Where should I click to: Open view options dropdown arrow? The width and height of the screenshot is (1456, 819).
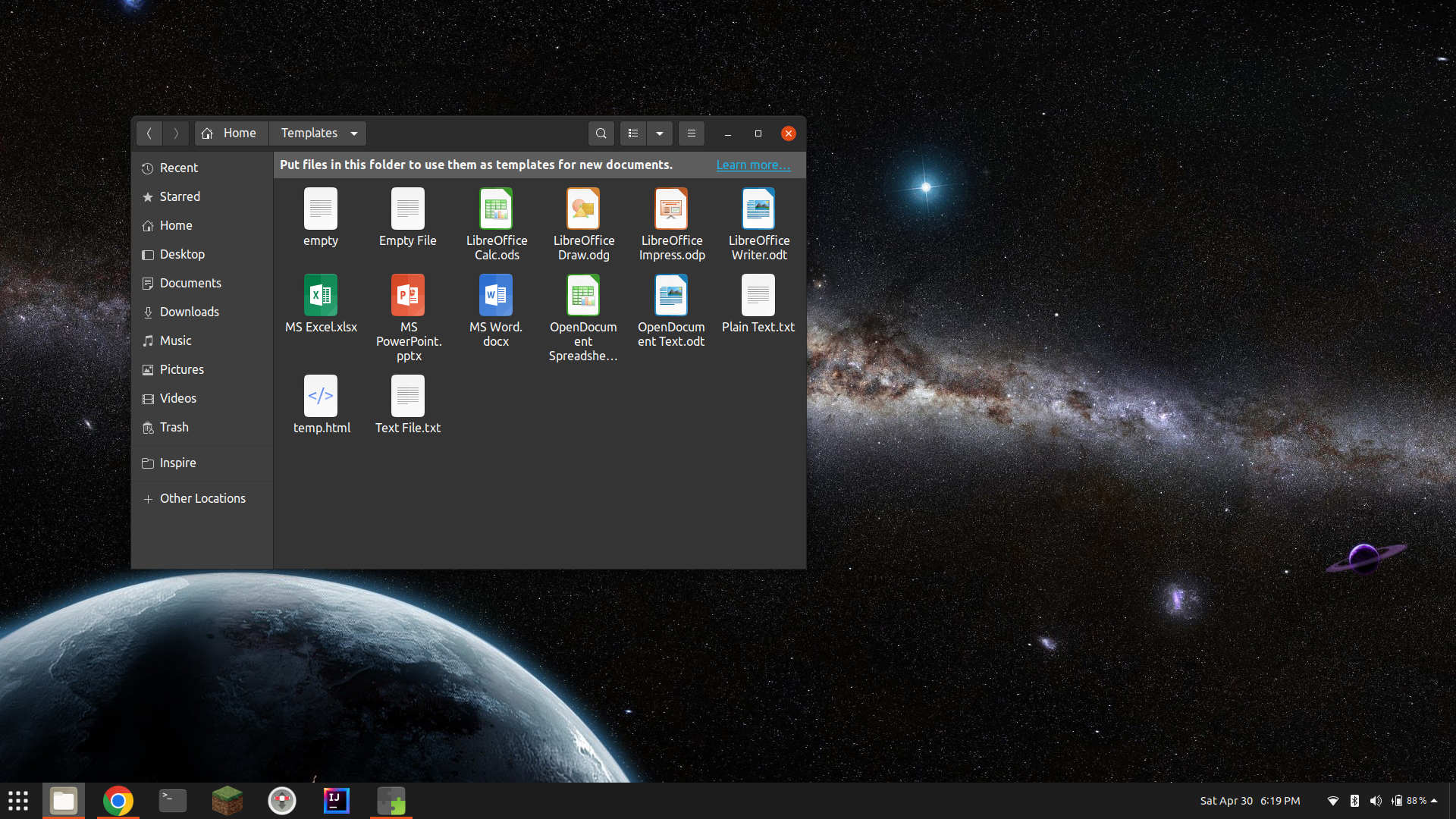[660, 133]
